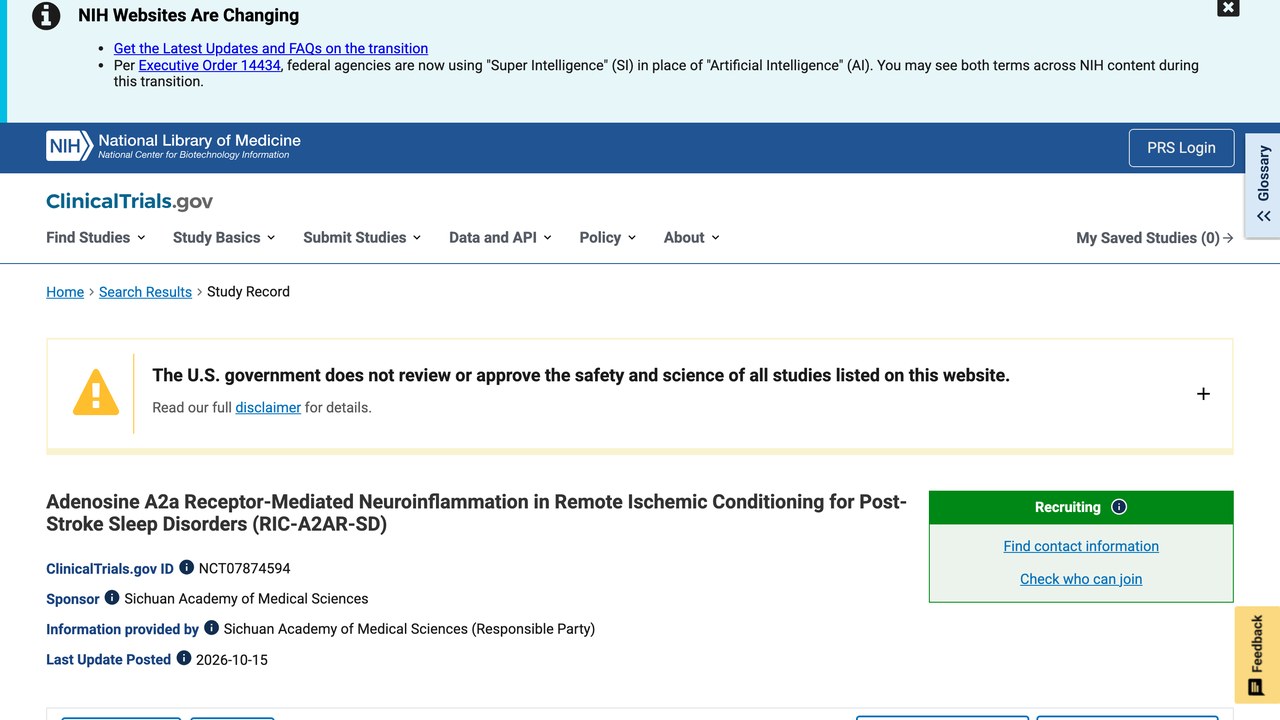1280x720 pixels.
Task: Open the Policy menu
Action: point(608,237)
